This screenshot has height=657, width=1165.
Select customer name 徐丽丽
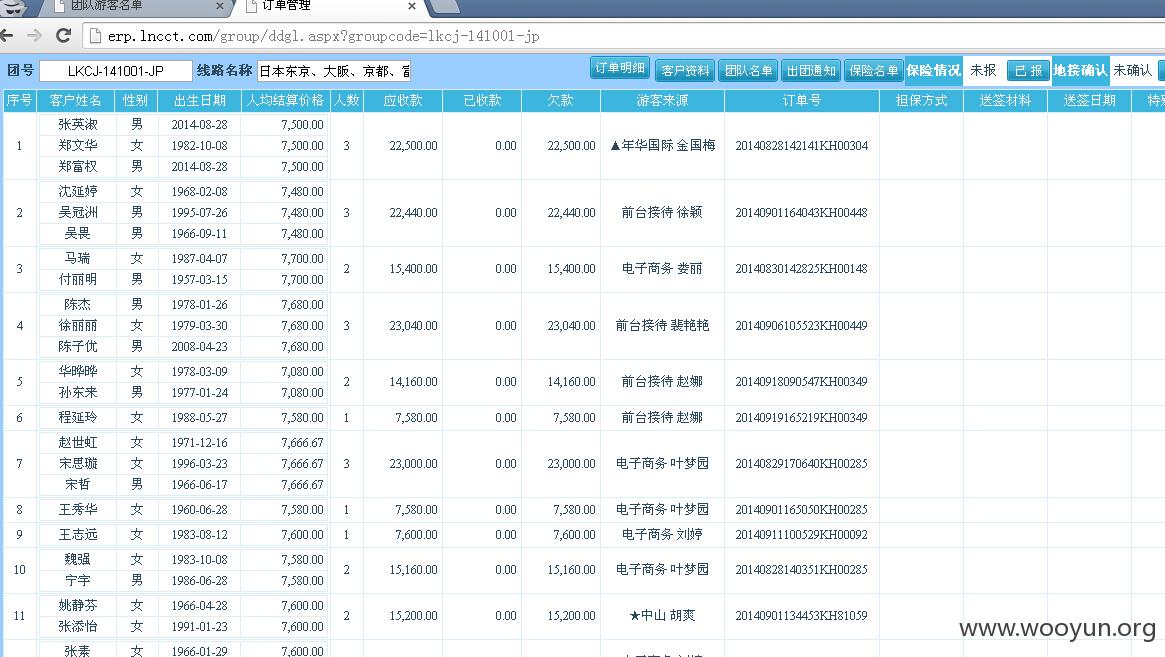[x=77, y=326]
